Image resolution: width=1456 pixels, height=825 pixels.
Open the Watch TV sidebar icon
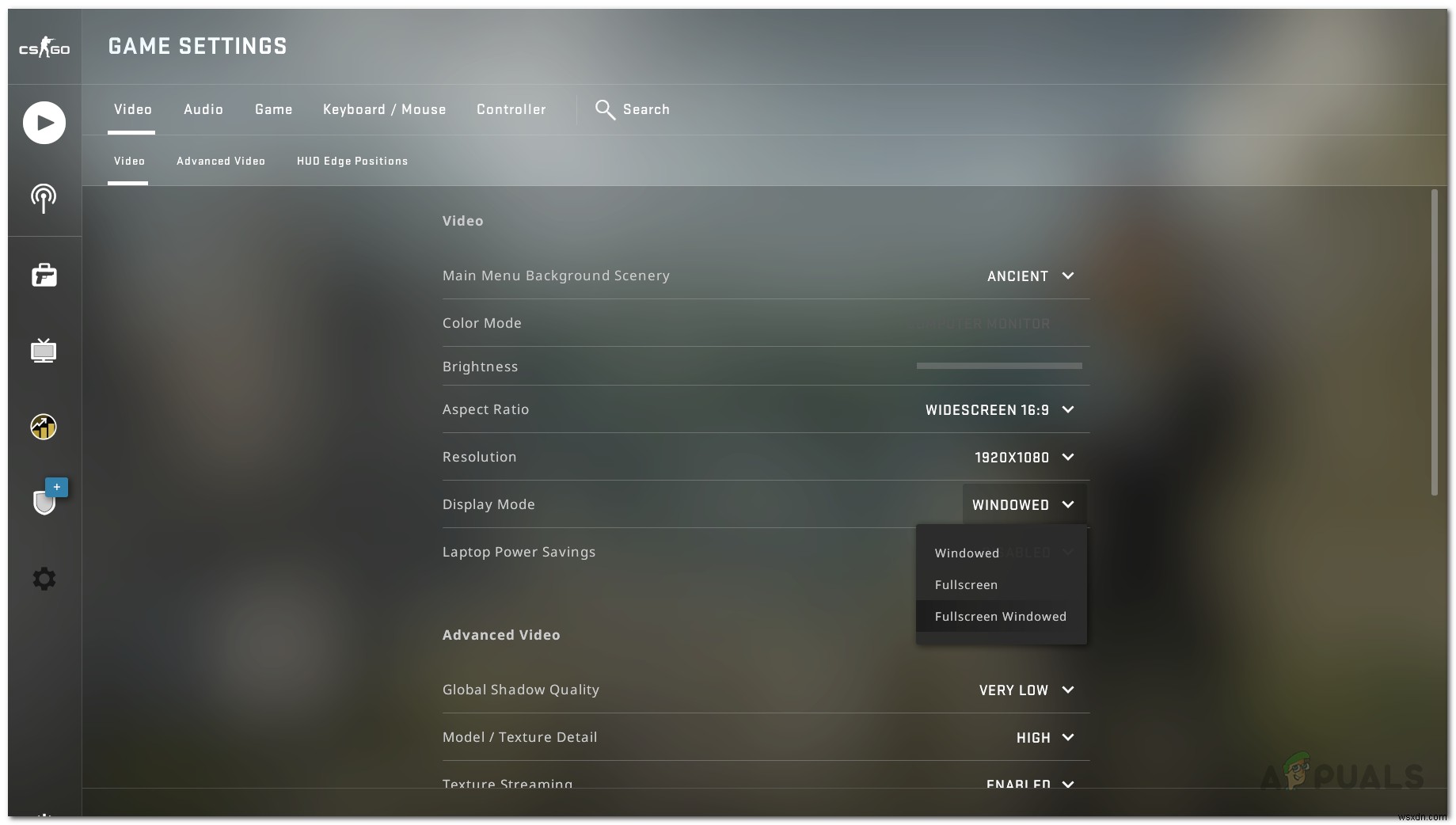point(44,350)
